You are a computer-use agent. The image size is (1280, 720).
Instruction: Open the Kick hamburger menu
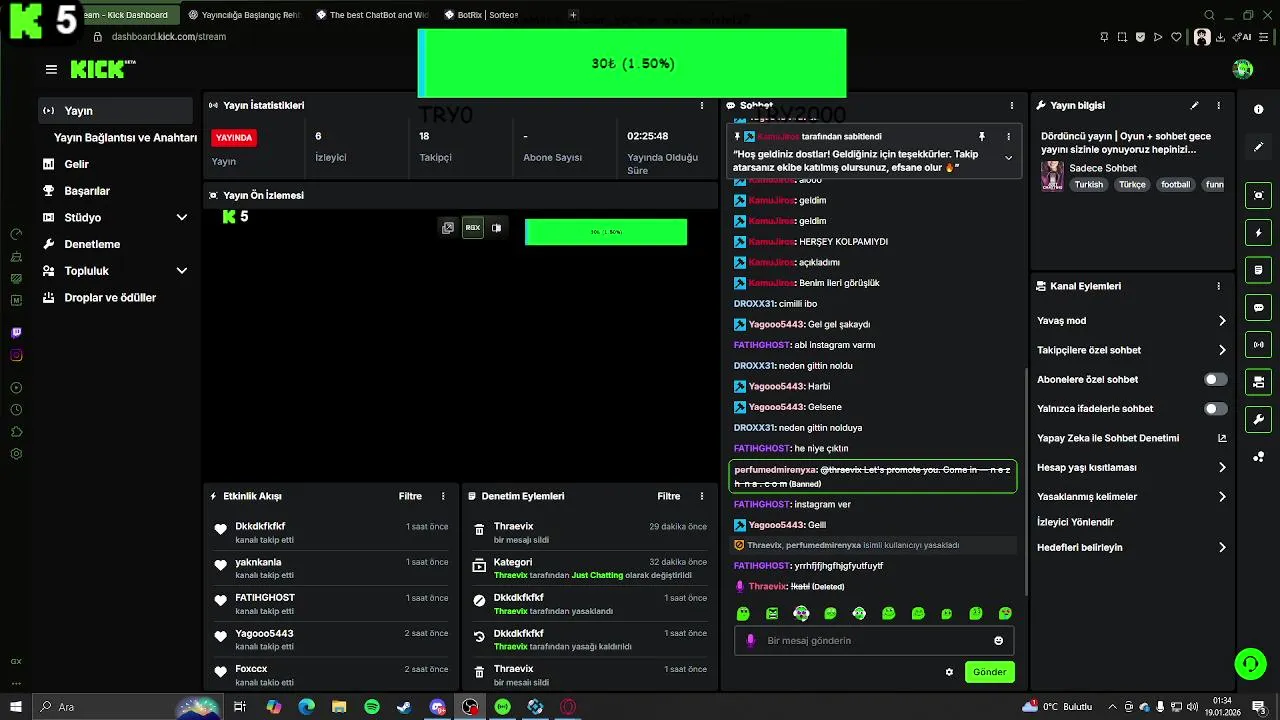click(x=51, y=69)
